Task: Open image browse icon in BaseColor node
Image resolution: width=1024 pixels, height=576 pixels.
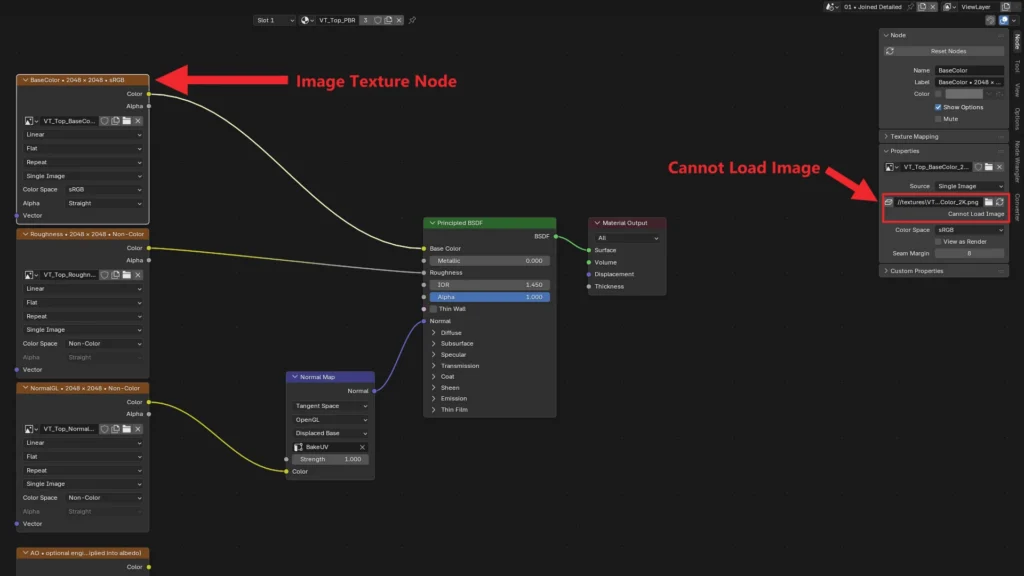Action: click(x=31, y=121)
